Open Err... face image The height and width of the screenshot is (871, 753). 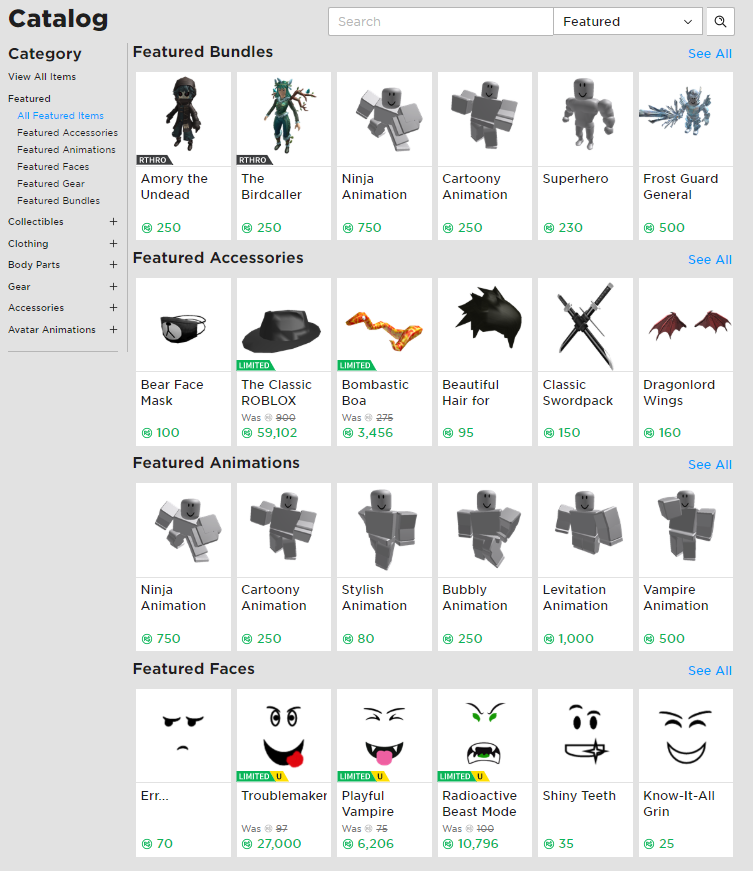(183, 735)
